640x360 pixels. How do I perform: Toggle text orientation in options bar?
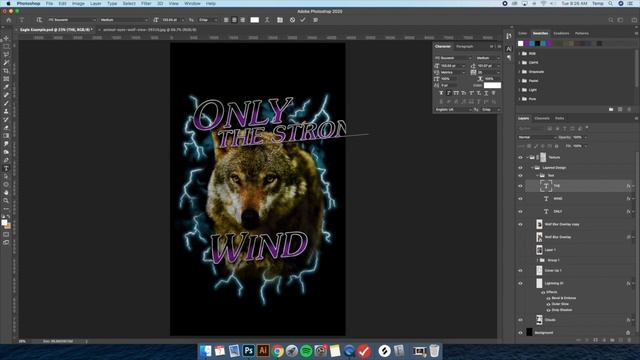[39, 20]
